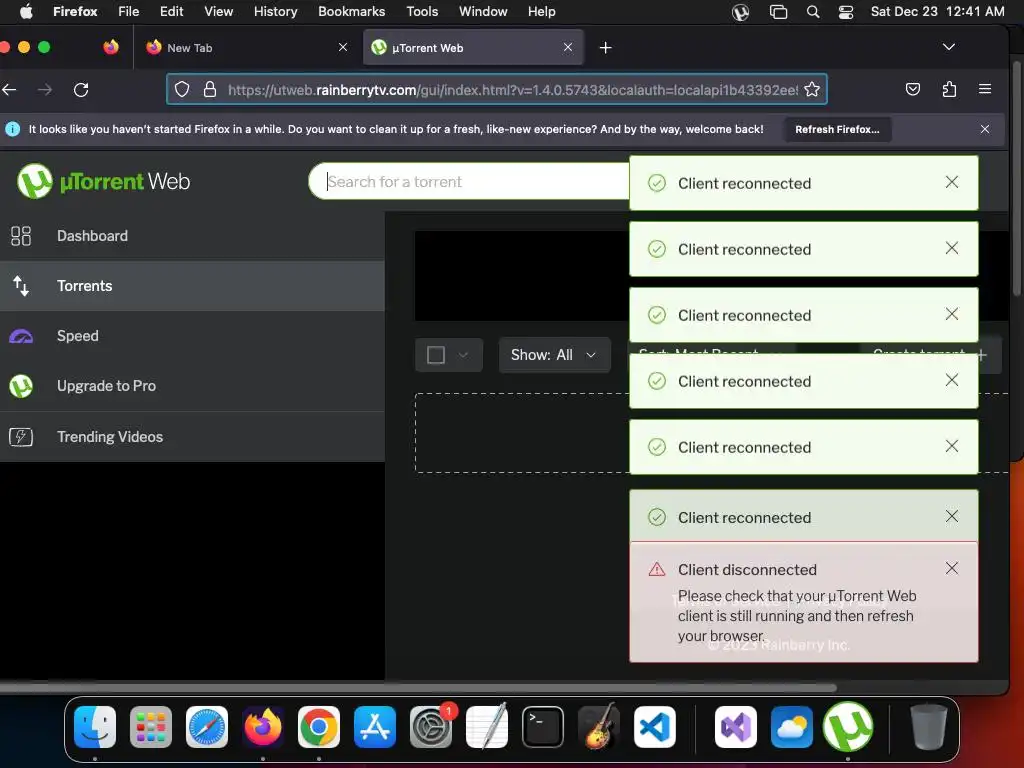The height and width of the screenshot is (768, 1024).
Task: Open the File menu
Action: point(128,11)
